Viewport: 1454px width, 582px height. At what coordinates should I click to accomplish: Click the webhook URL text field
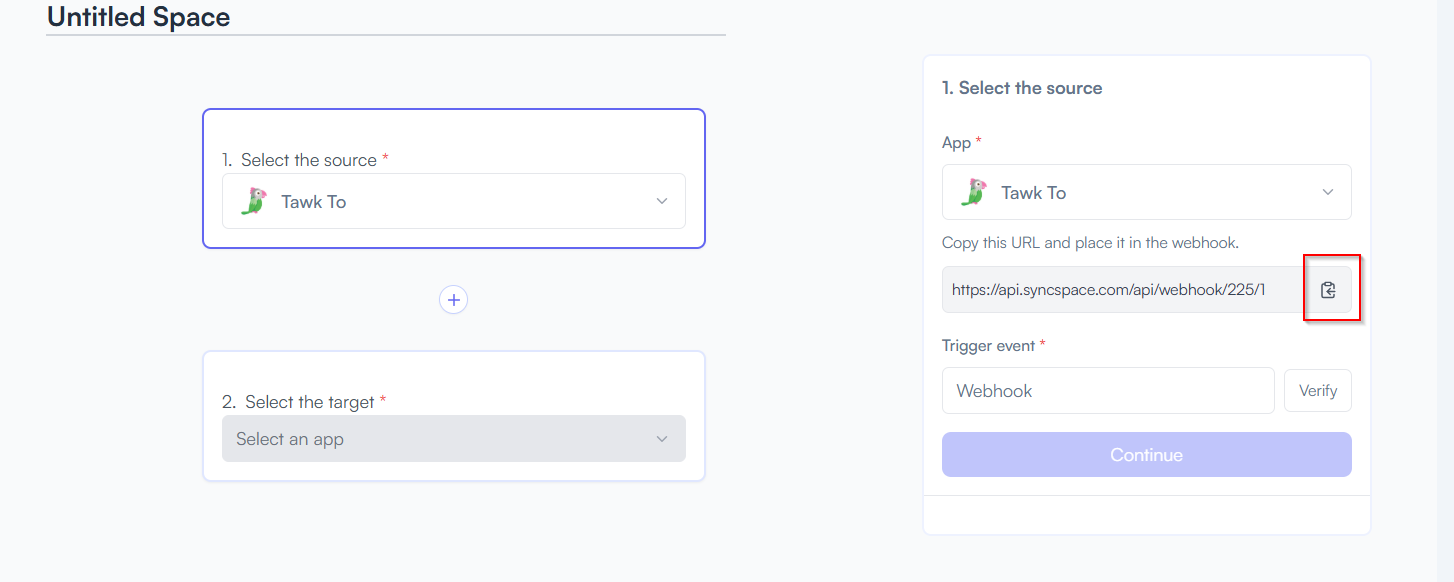tap(1123, 290)
